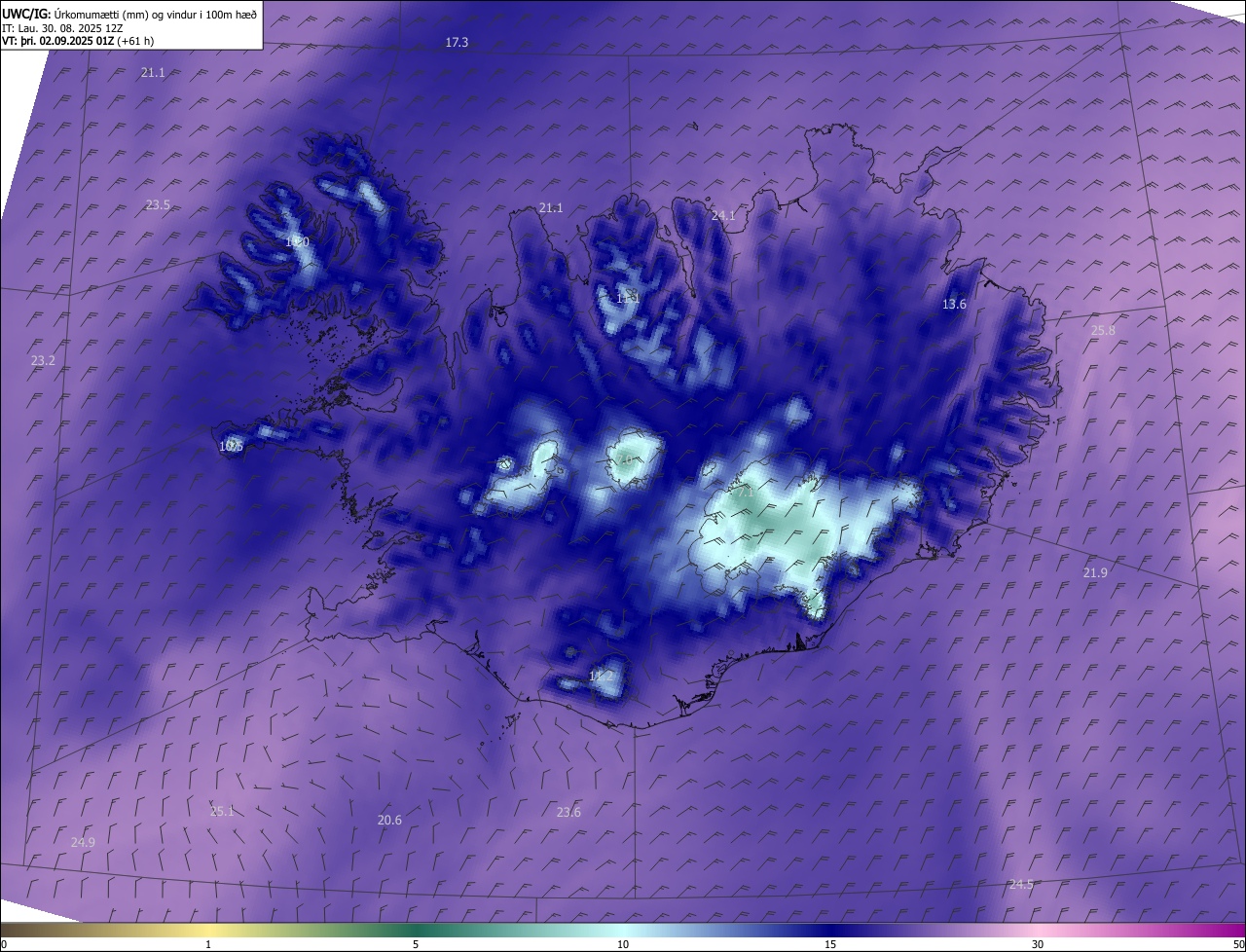Click the '15' tick label on the colorbar

tap(830, 944)
